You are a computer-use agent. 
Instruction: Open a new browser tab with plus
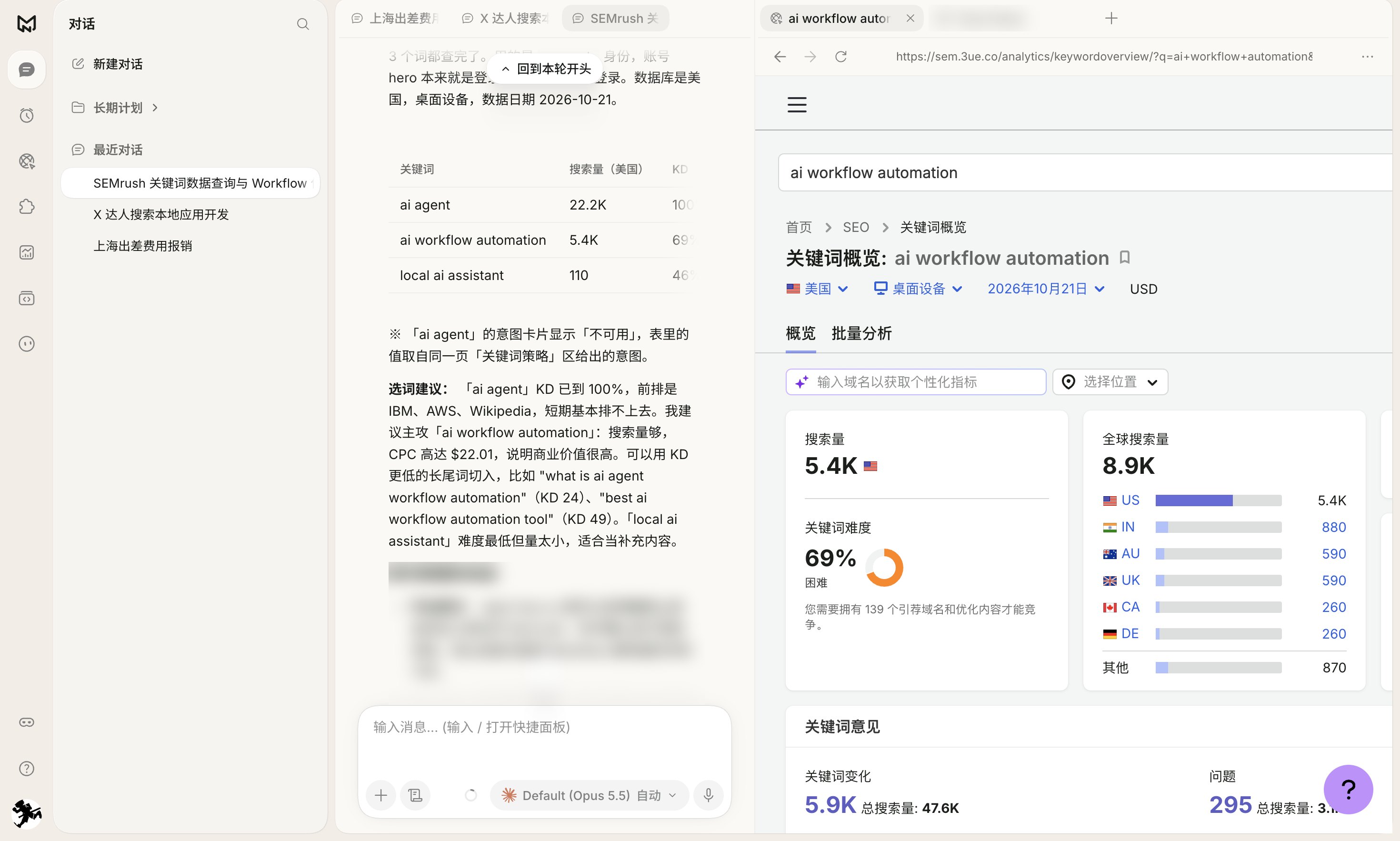(1111, 18)
